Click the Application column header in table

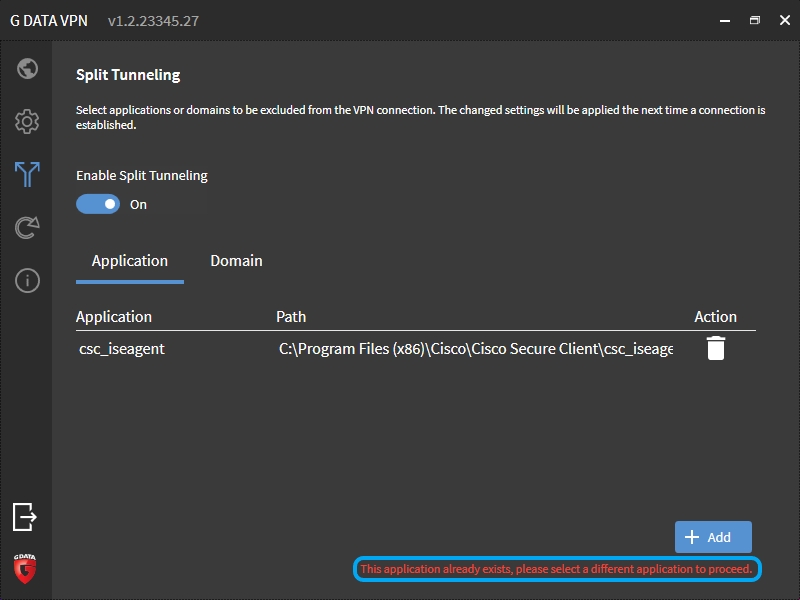pos(114,317)
